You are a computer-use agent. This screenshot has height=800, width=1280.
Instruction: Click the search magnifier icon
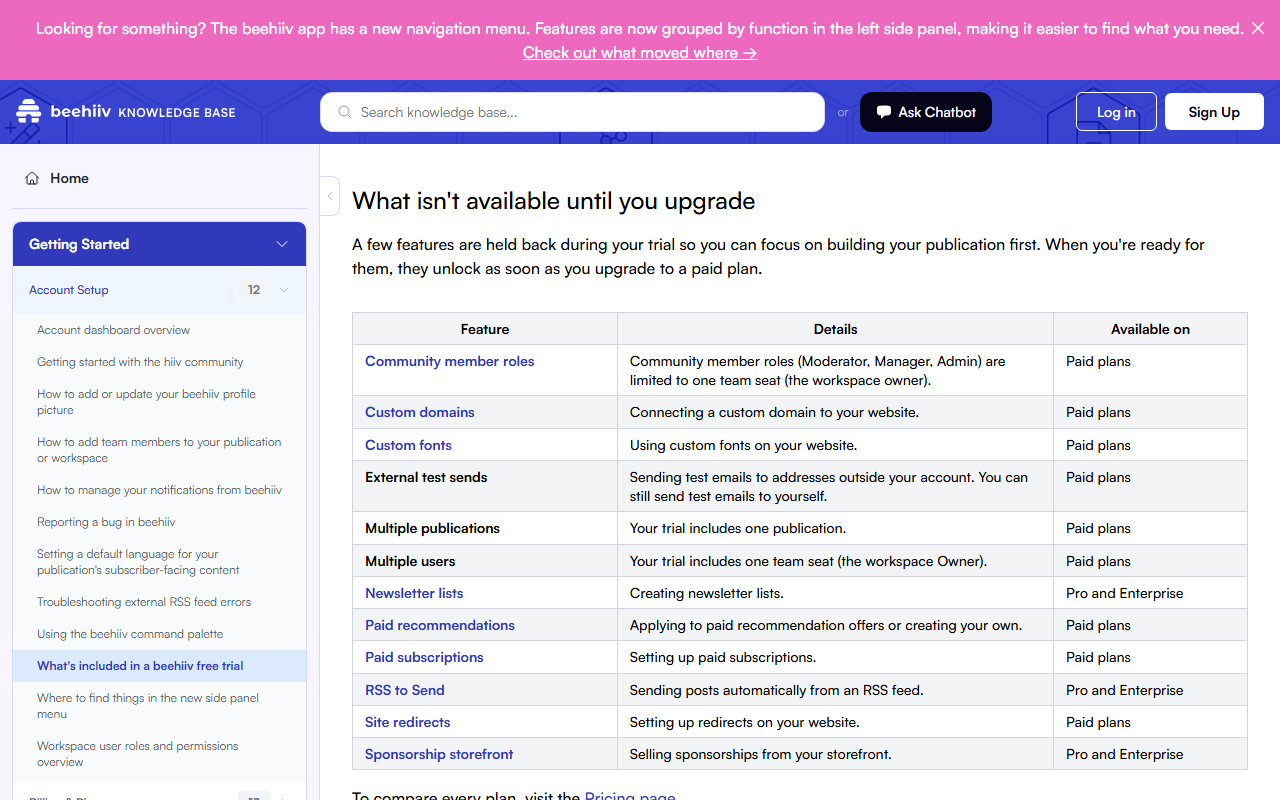click(x=345, y=112)
